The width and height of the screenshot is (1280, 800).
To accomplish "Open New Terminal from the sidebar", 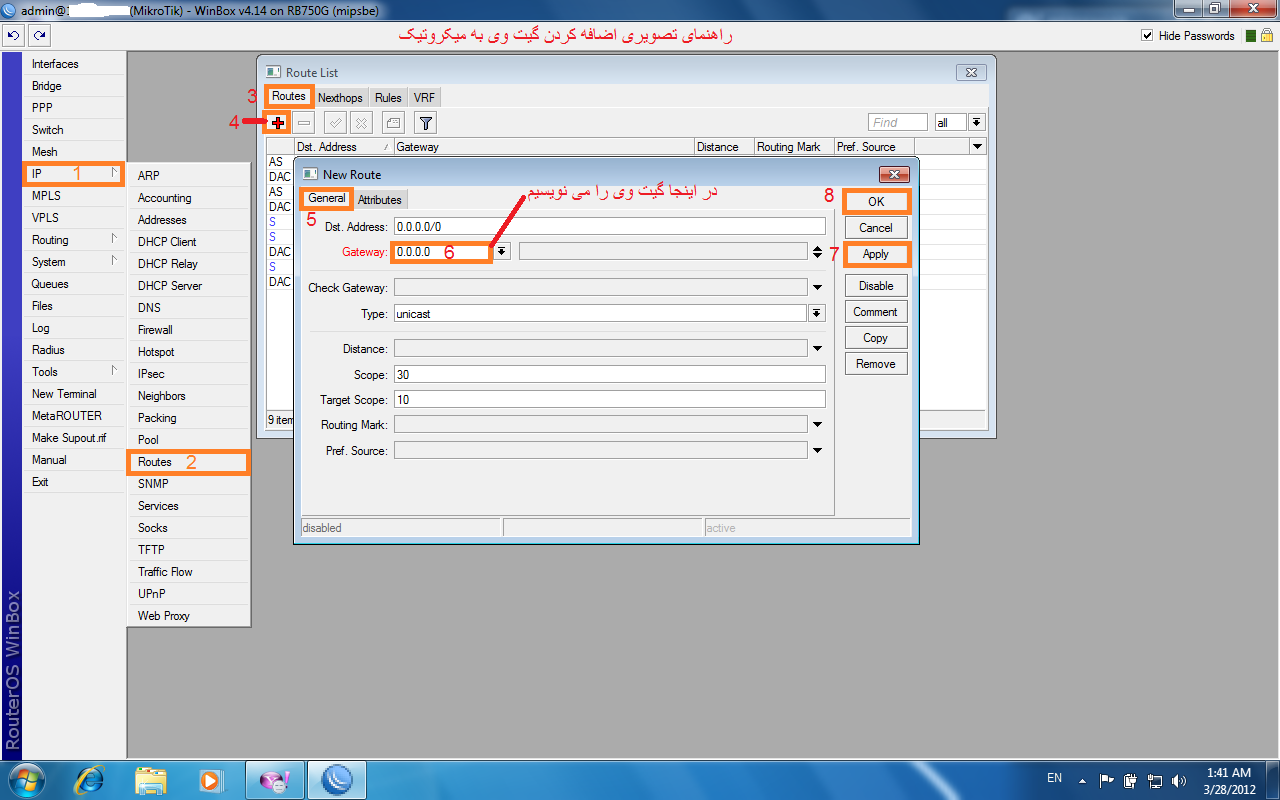I will 74,394.
